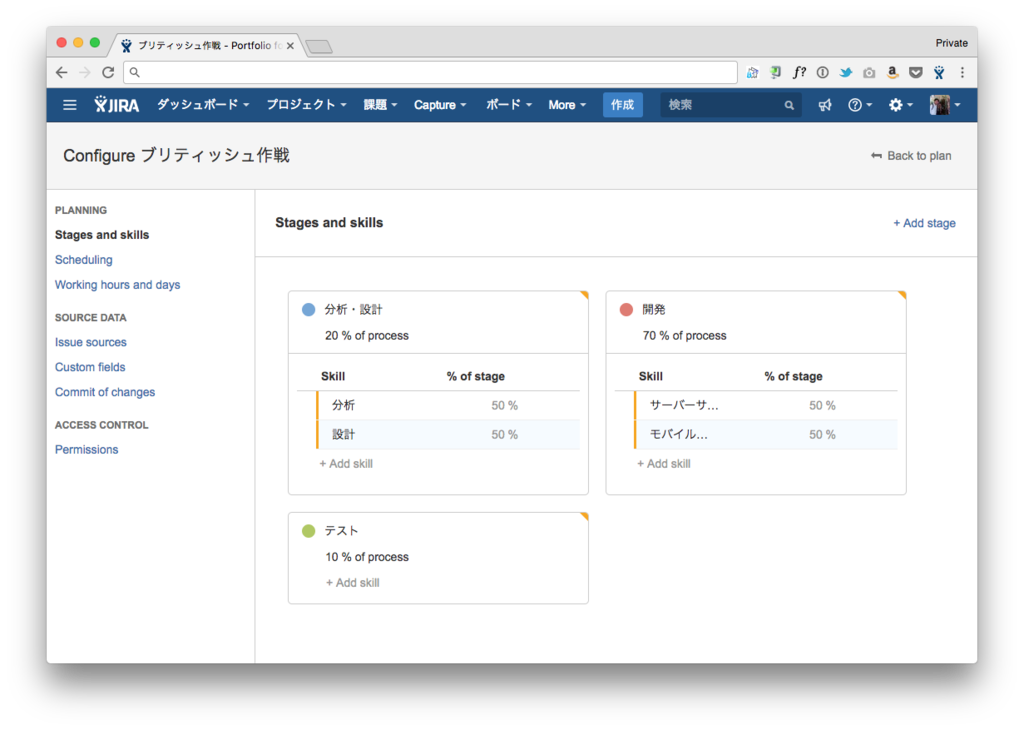The image size is (1024, 730).
Task: Click 20 % of process value
Action: point(367,336)
